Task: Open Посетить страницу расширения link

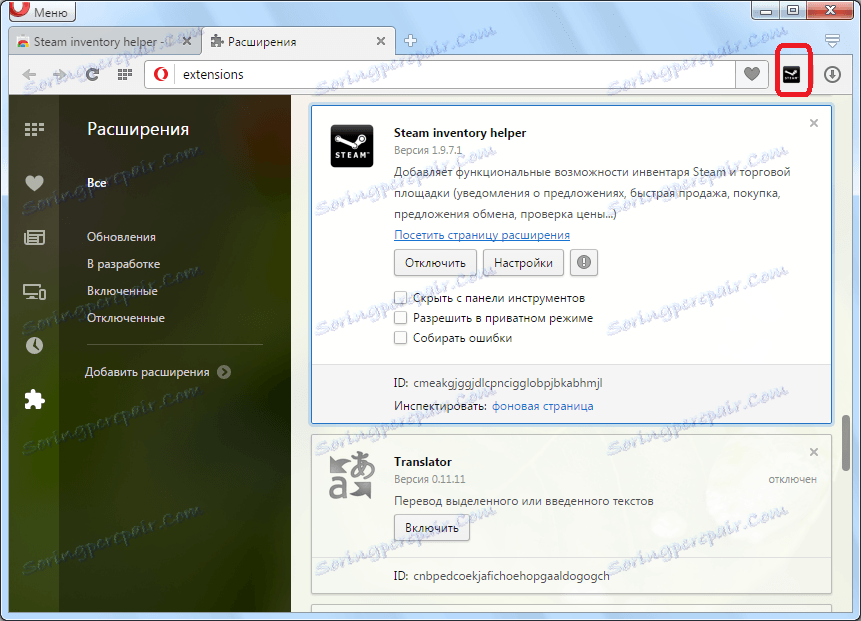Action: pos(482,235)
